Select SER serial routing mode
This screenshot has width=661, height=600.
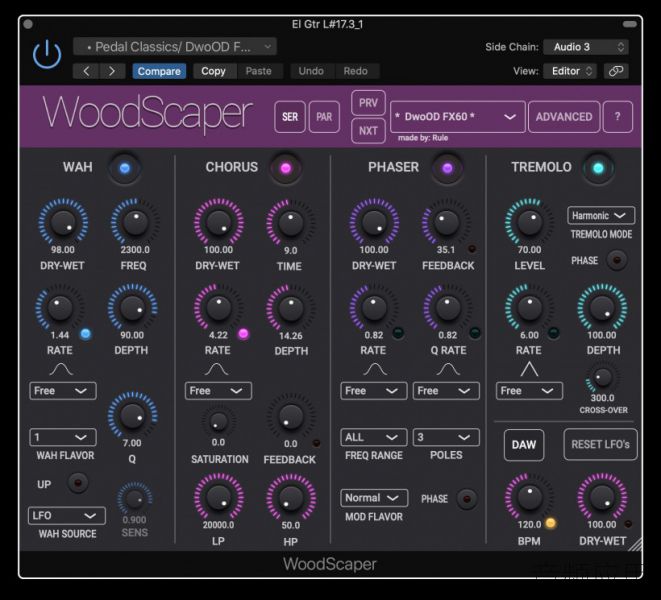coord(290,117)
